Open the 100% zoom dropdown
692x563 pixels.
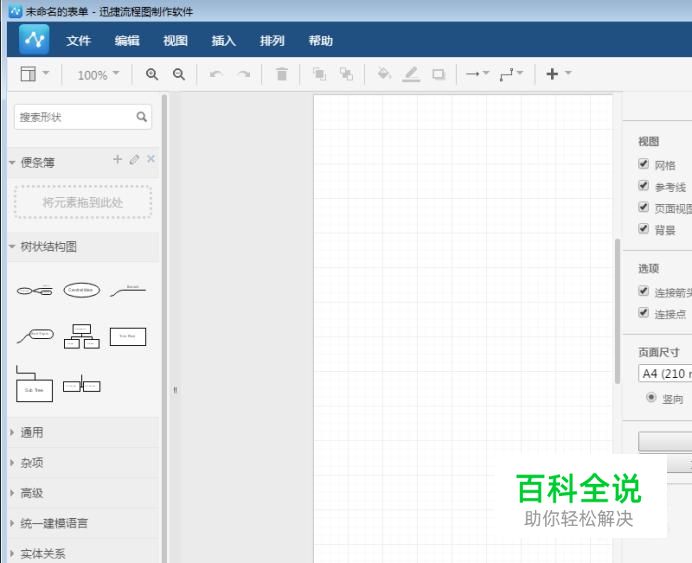pyautogui.click(x=98, y=75)
